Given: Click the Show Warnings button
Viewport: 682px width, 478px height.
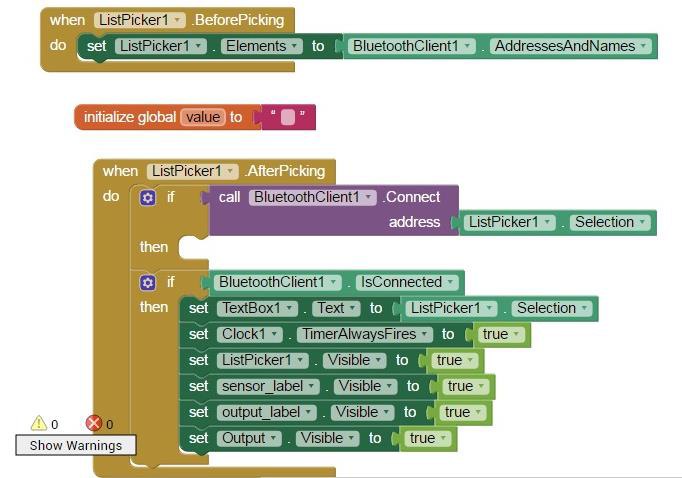Looking at the screenshot, I should (75, 446).
